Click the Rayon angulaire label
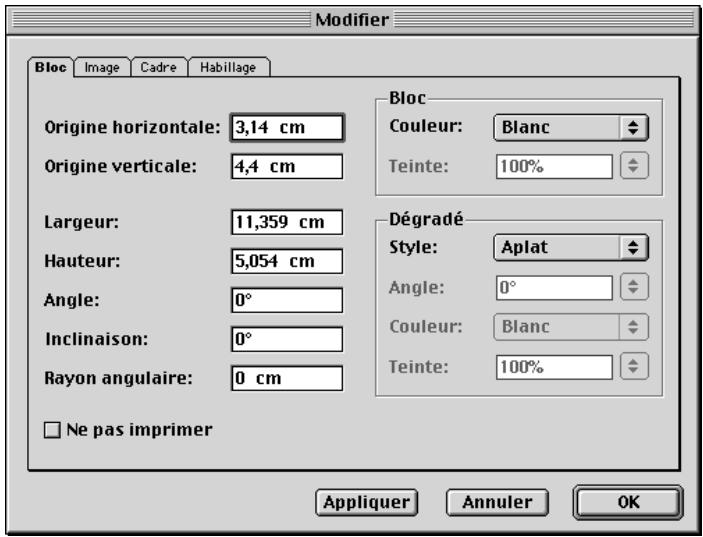This screenshot has width=703, height=537. point(118,378)
